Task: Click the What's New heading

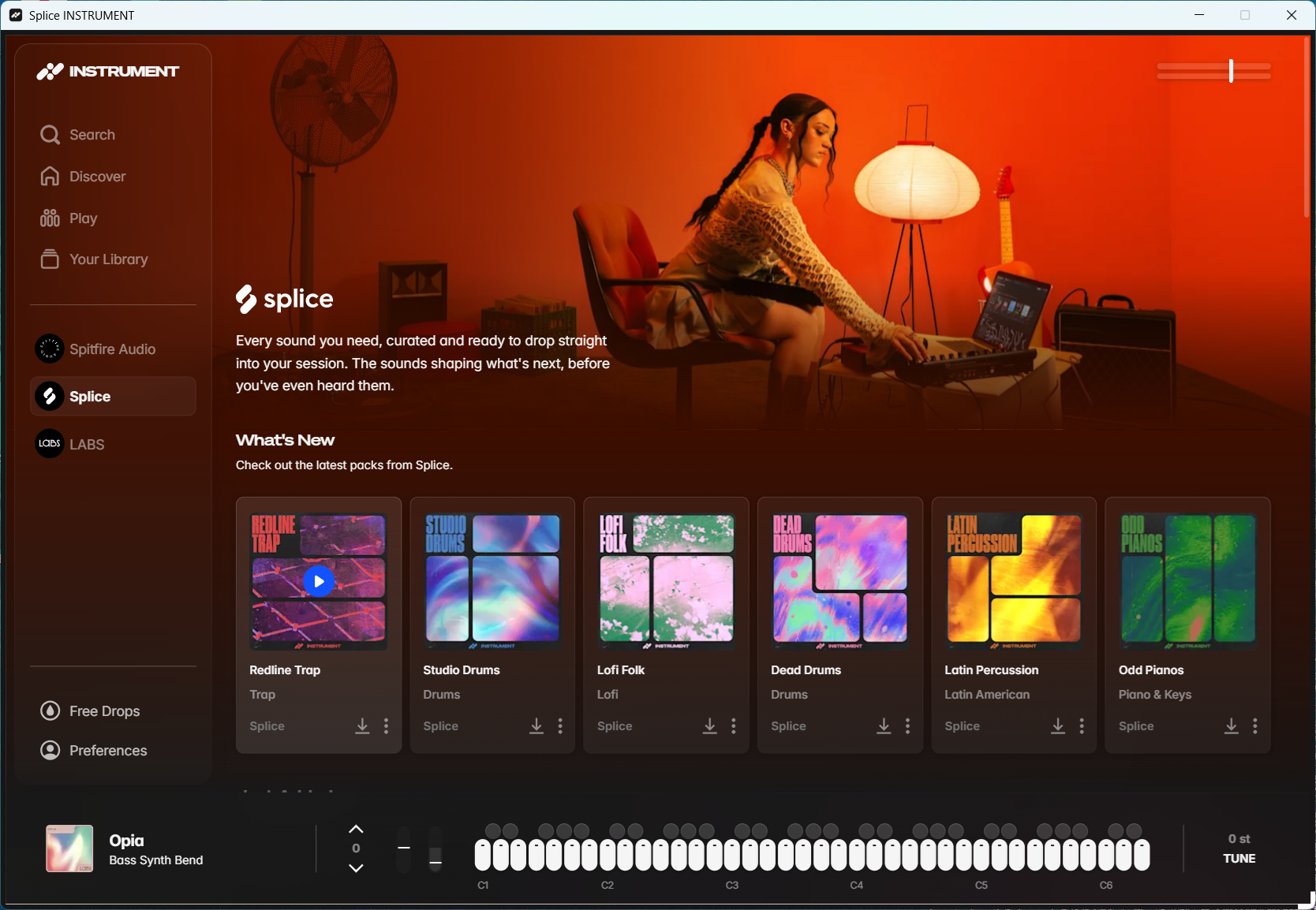Action: click(285, 440)
